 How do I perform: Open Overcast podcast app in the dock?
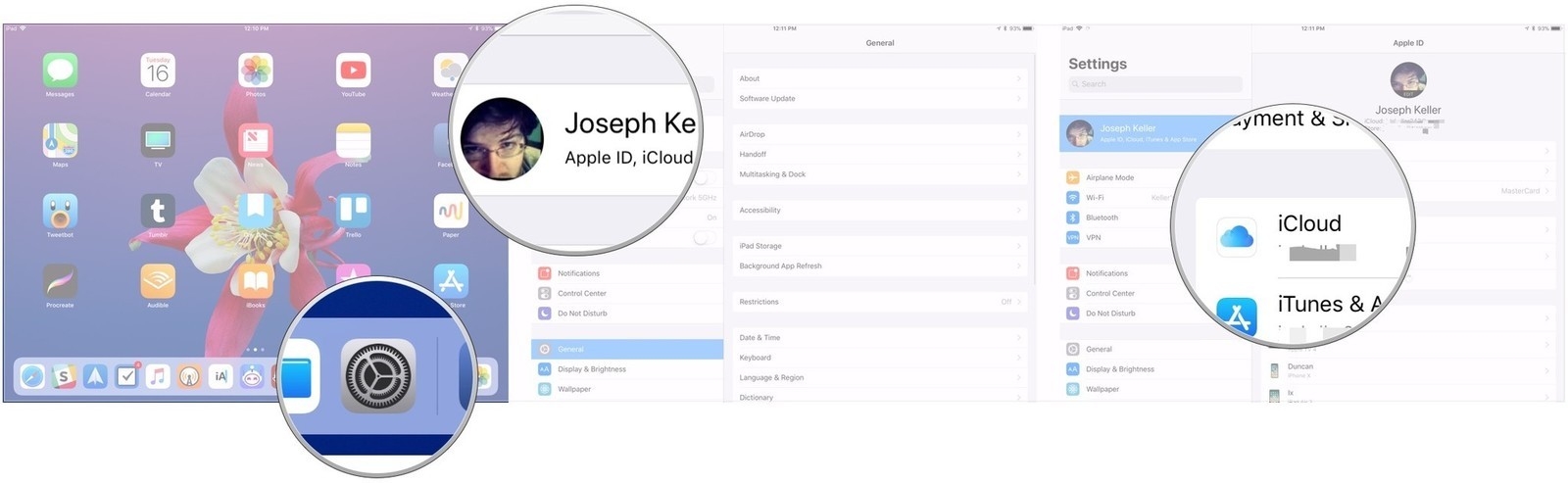coord(189,376)
